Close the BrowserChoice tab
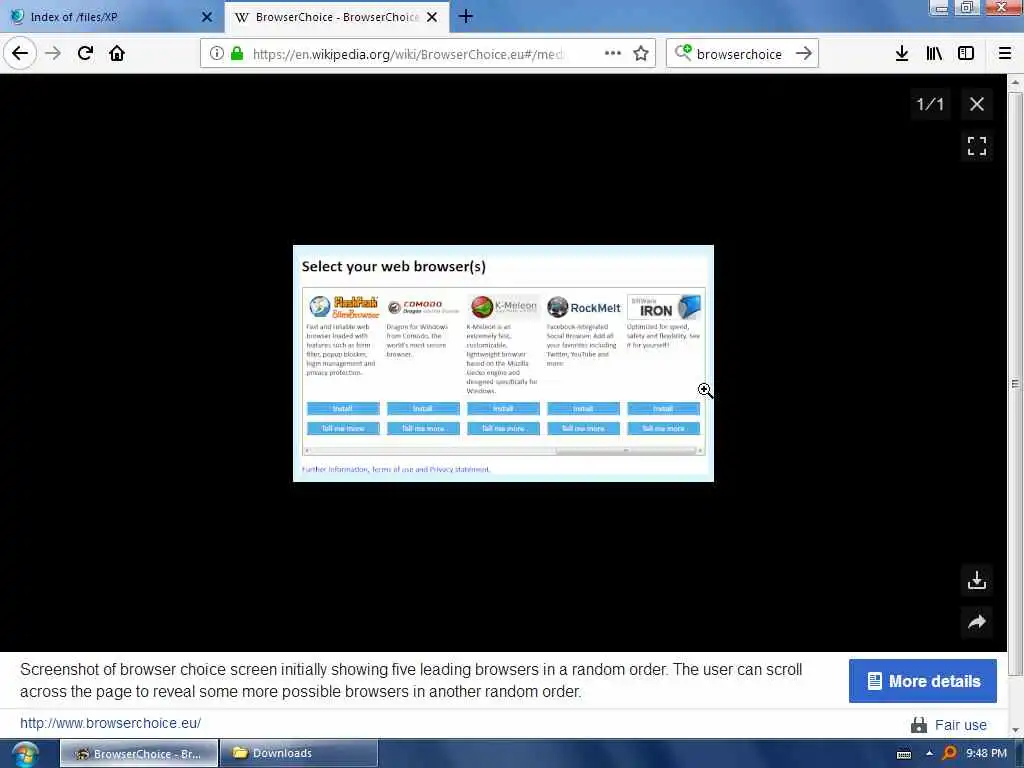This screenshot has height=768, width=1024. tap(432, 17)
